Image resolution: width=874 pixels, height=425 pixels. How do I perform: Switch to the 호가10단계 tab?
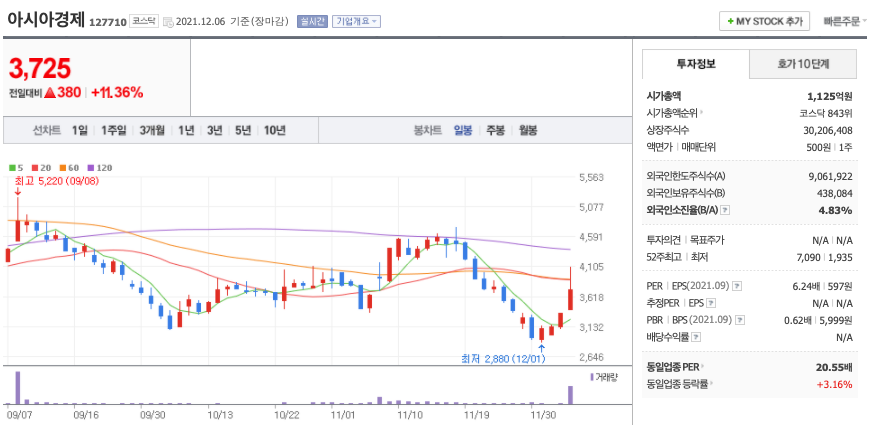point(803,64)
